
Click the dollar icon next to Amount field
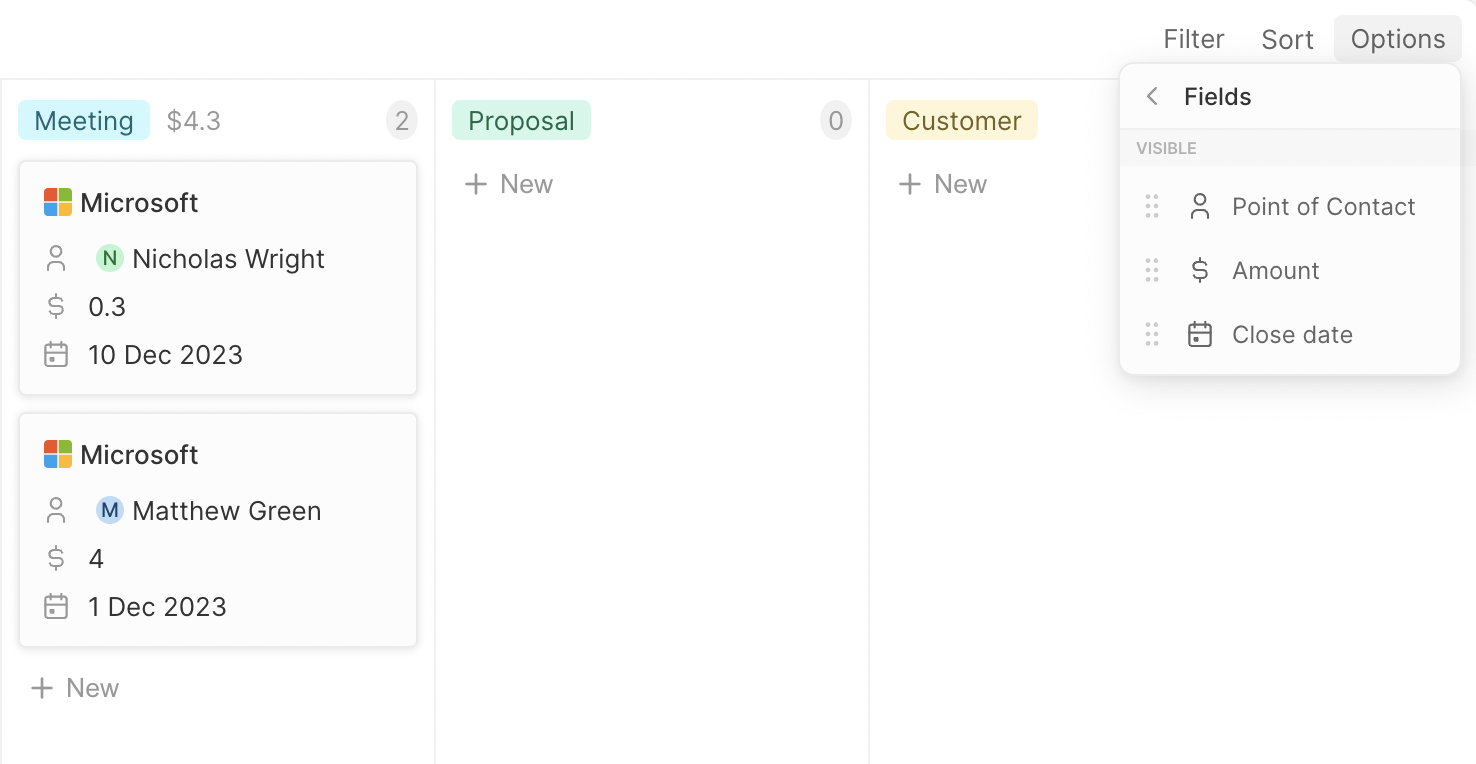(x=1200, y=271)
